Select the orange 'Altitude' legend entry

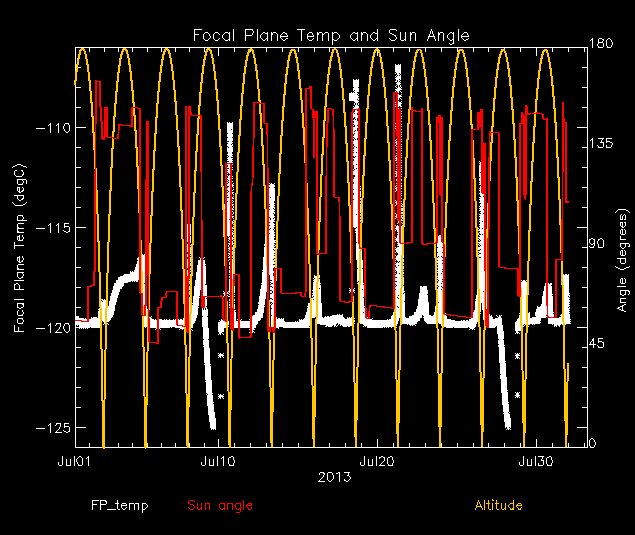pyautogui.click(x=498, y=506)
